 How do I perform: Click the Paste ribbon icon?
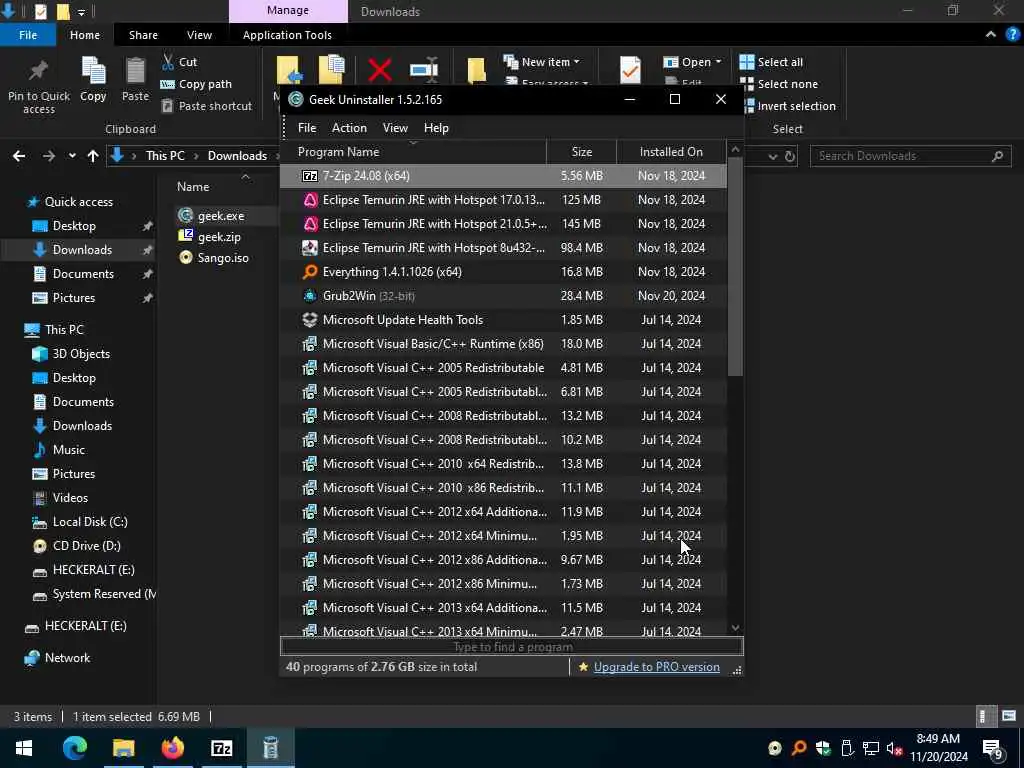(135, 71)
